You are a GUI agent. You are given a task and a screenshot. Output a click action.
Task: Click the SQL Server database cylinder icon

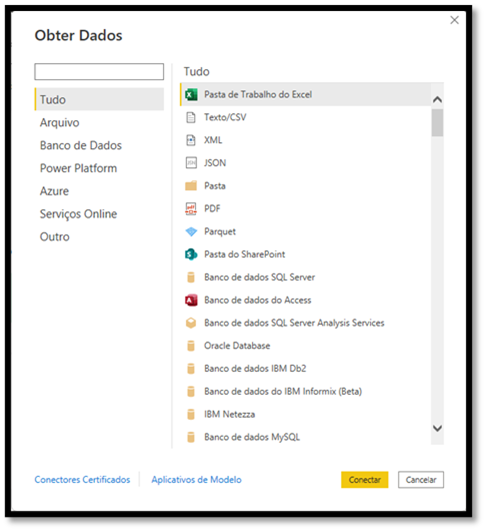tap(191, 277)
